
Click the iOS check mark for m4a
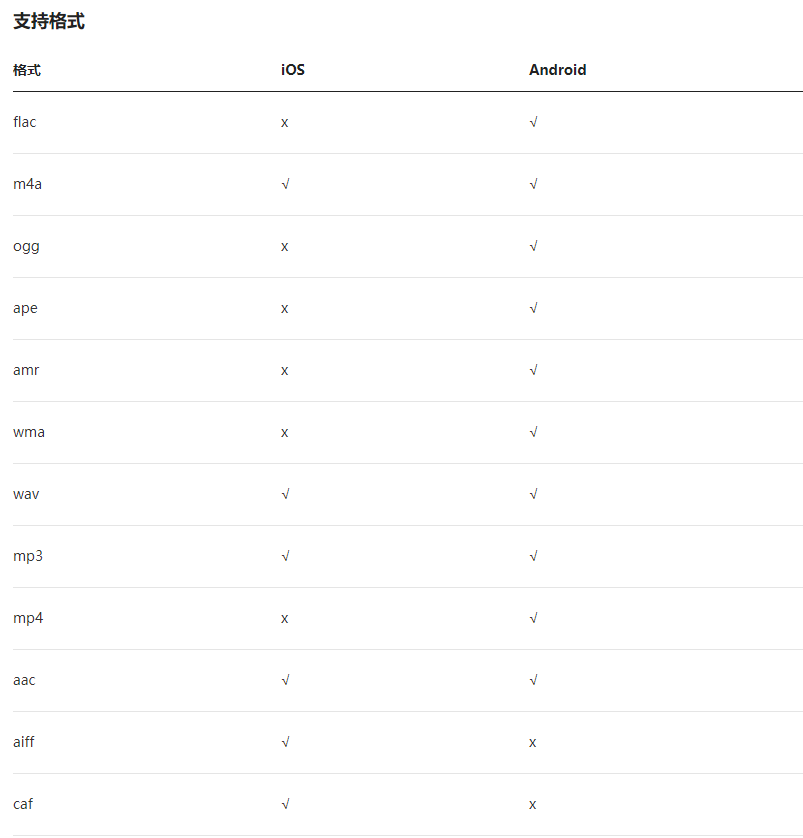(x=285, y=184)
